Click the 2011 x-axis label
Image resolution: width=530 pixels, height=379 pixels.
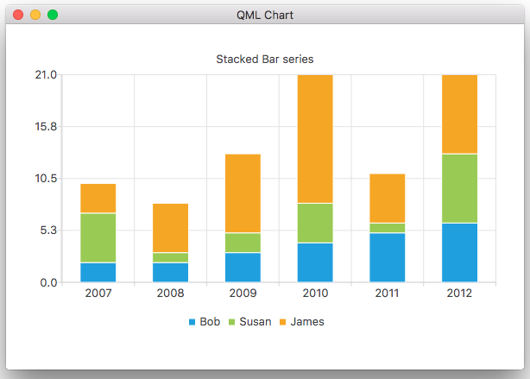(x=387, y=293)
